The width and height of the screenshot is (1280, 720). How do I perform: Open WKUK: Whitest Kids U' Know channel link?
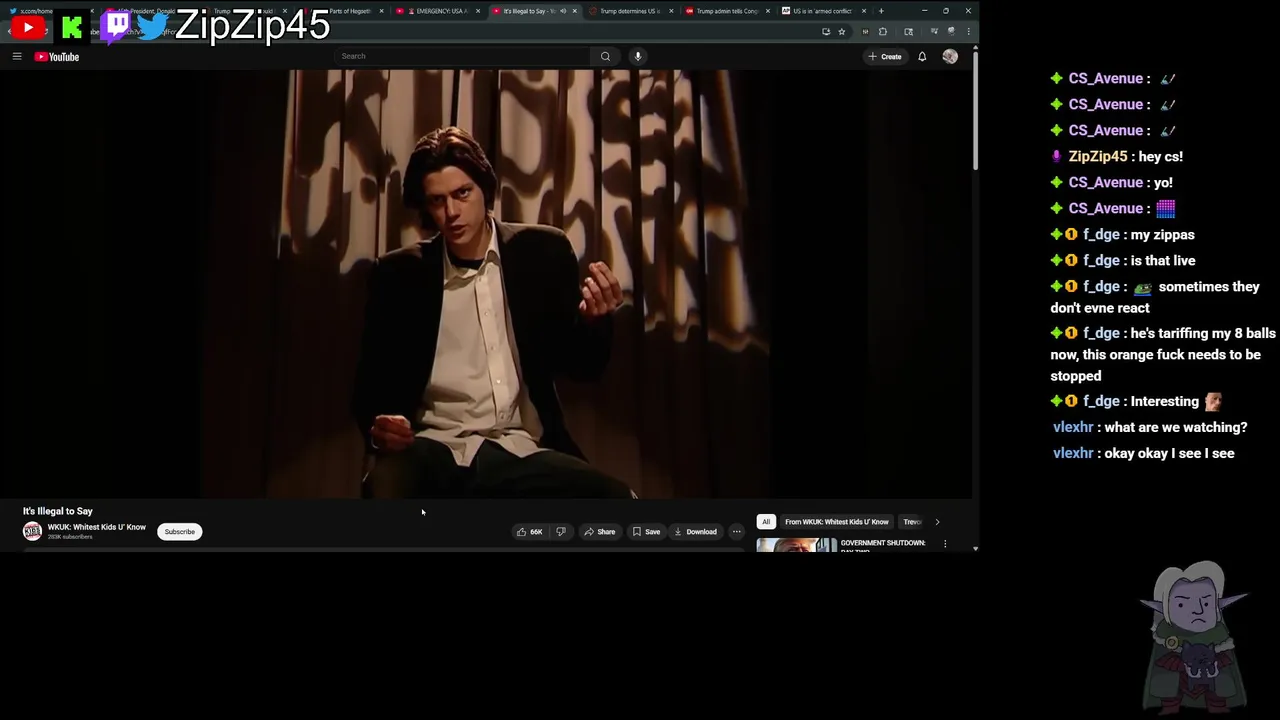pos(97,527)
